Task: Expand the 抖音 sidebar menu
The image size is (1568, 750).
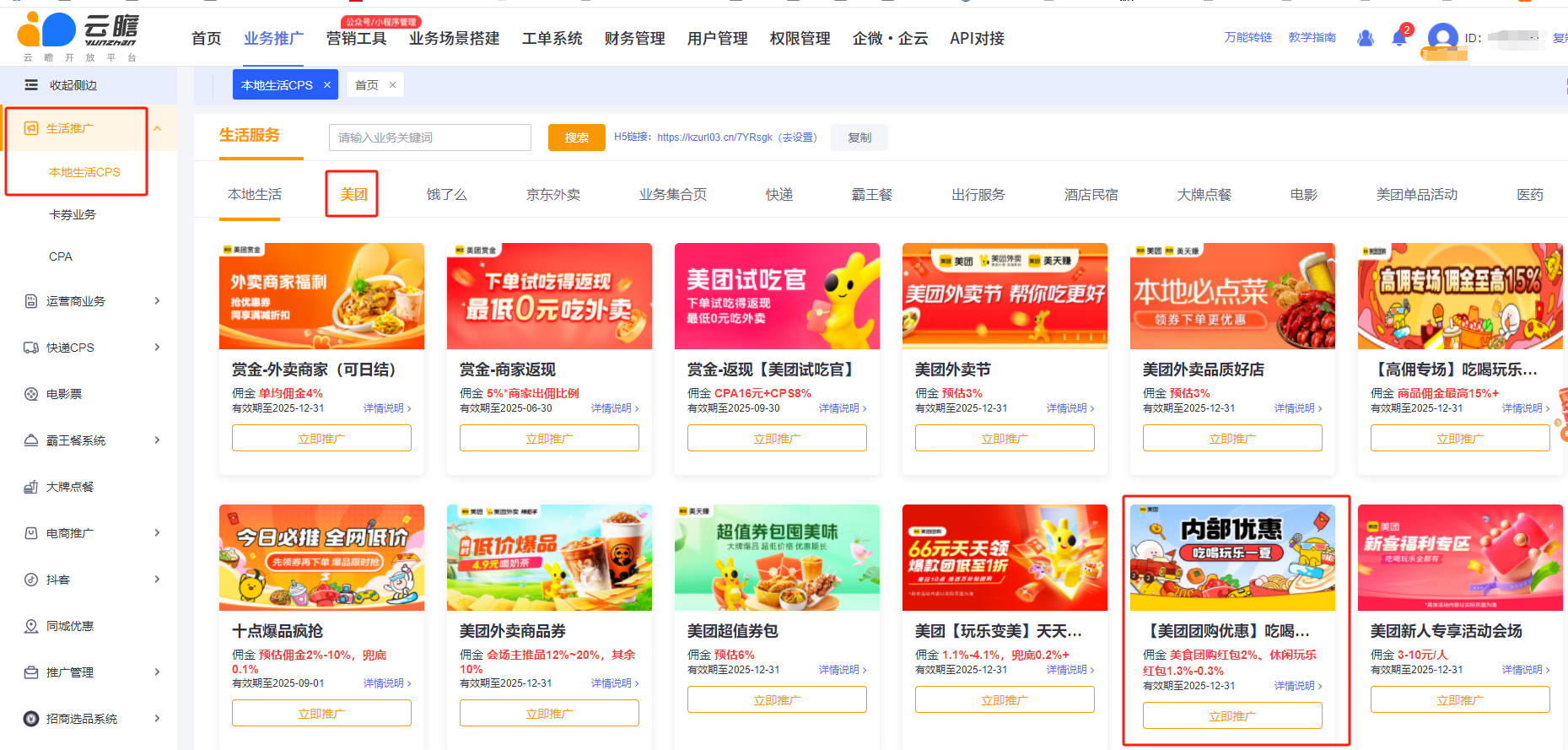Action: 157,580
